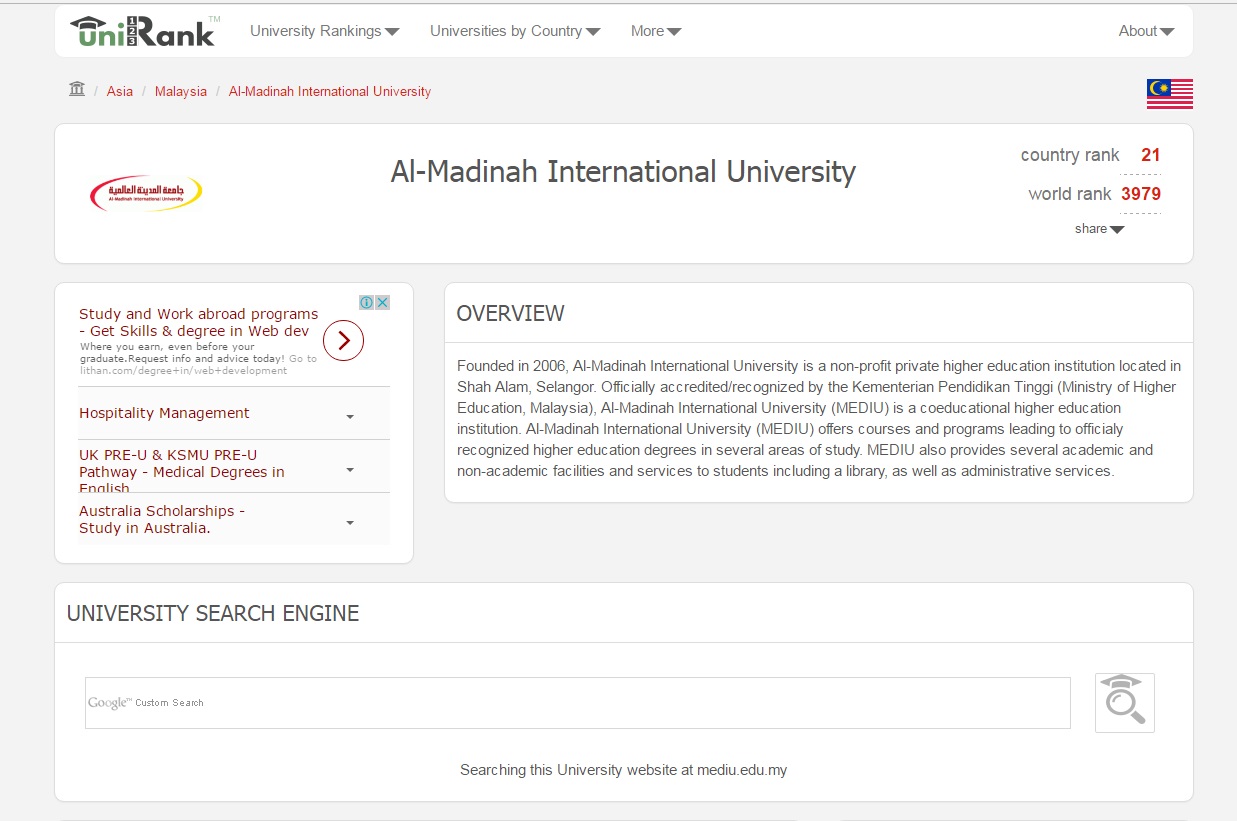
Task: Go to Malaysia breadcrumb link
Action: [181, 91]
